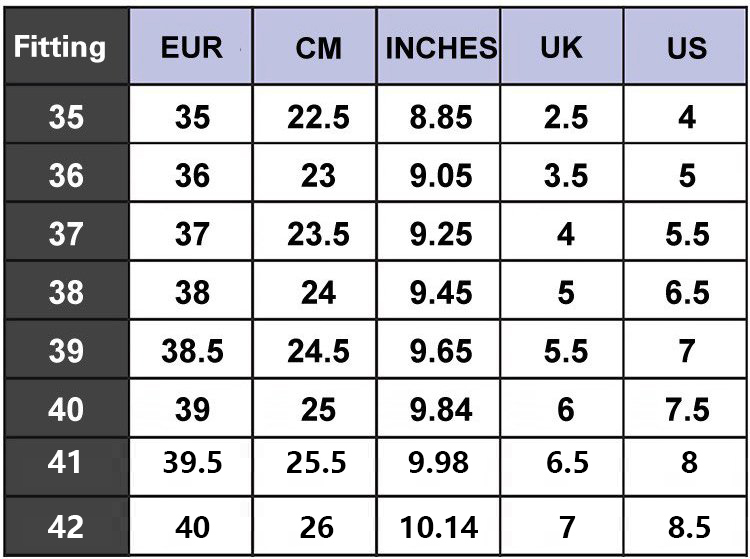Click the 8.5 US size cell

[686, 526]
